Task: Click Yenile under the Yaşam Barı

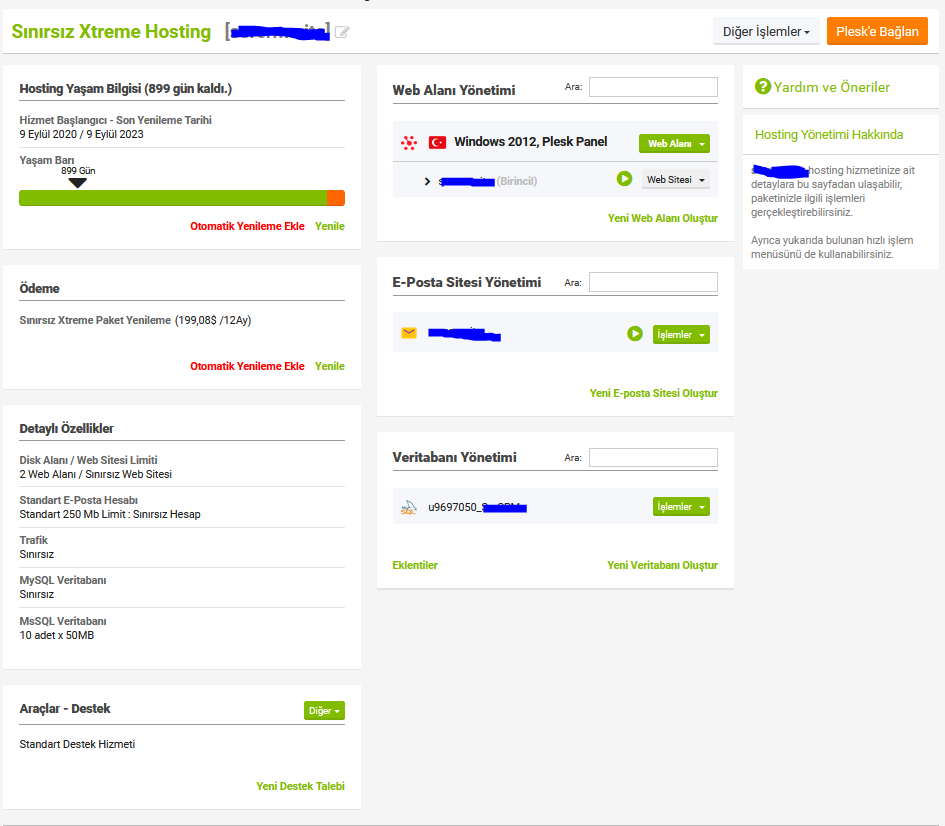Action: coord(330,227)
